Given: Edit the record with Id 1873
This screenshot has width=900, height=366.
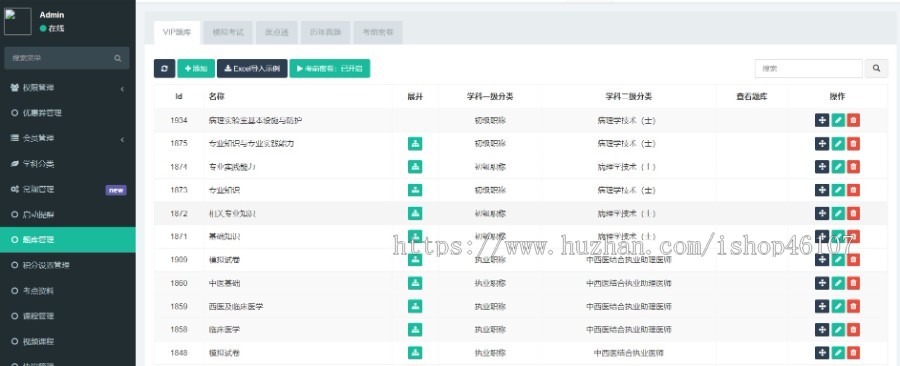Looking at the screenshot, I should tap(838, 190).
